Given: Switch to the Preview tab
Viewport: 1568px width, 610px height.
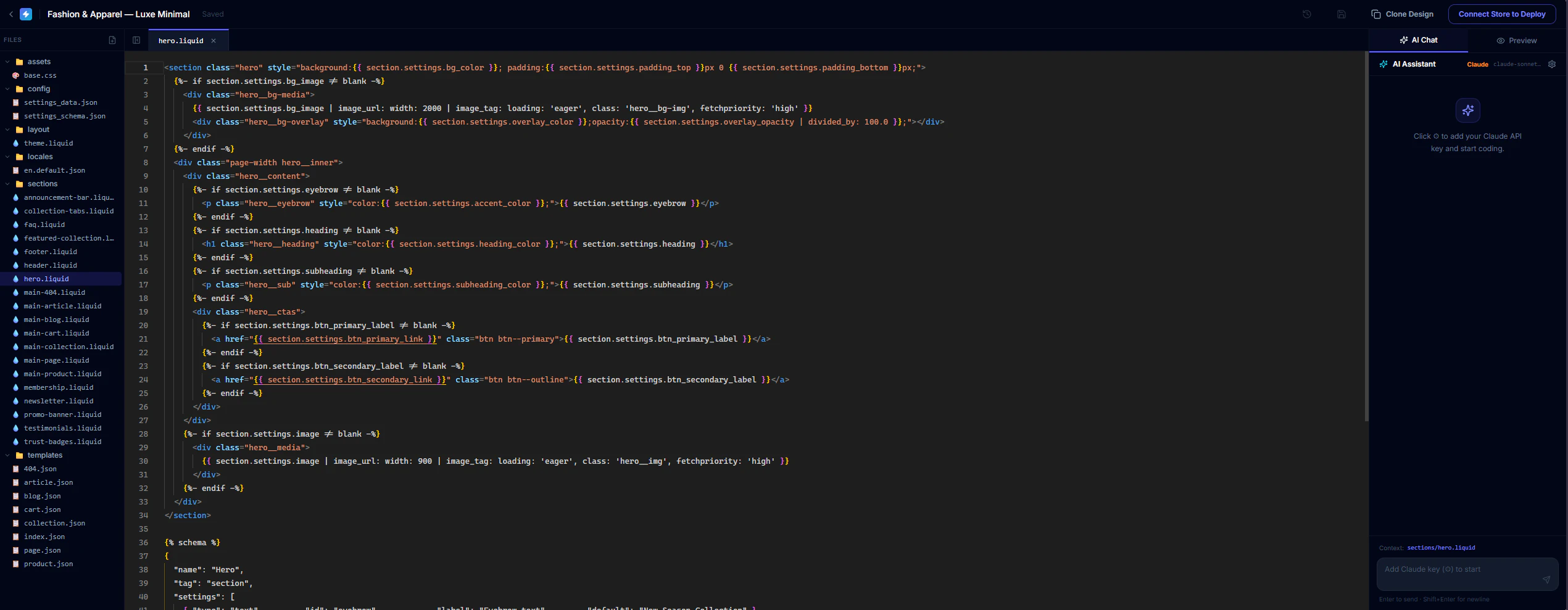Looking at the screenshot, I should 1517,41.
